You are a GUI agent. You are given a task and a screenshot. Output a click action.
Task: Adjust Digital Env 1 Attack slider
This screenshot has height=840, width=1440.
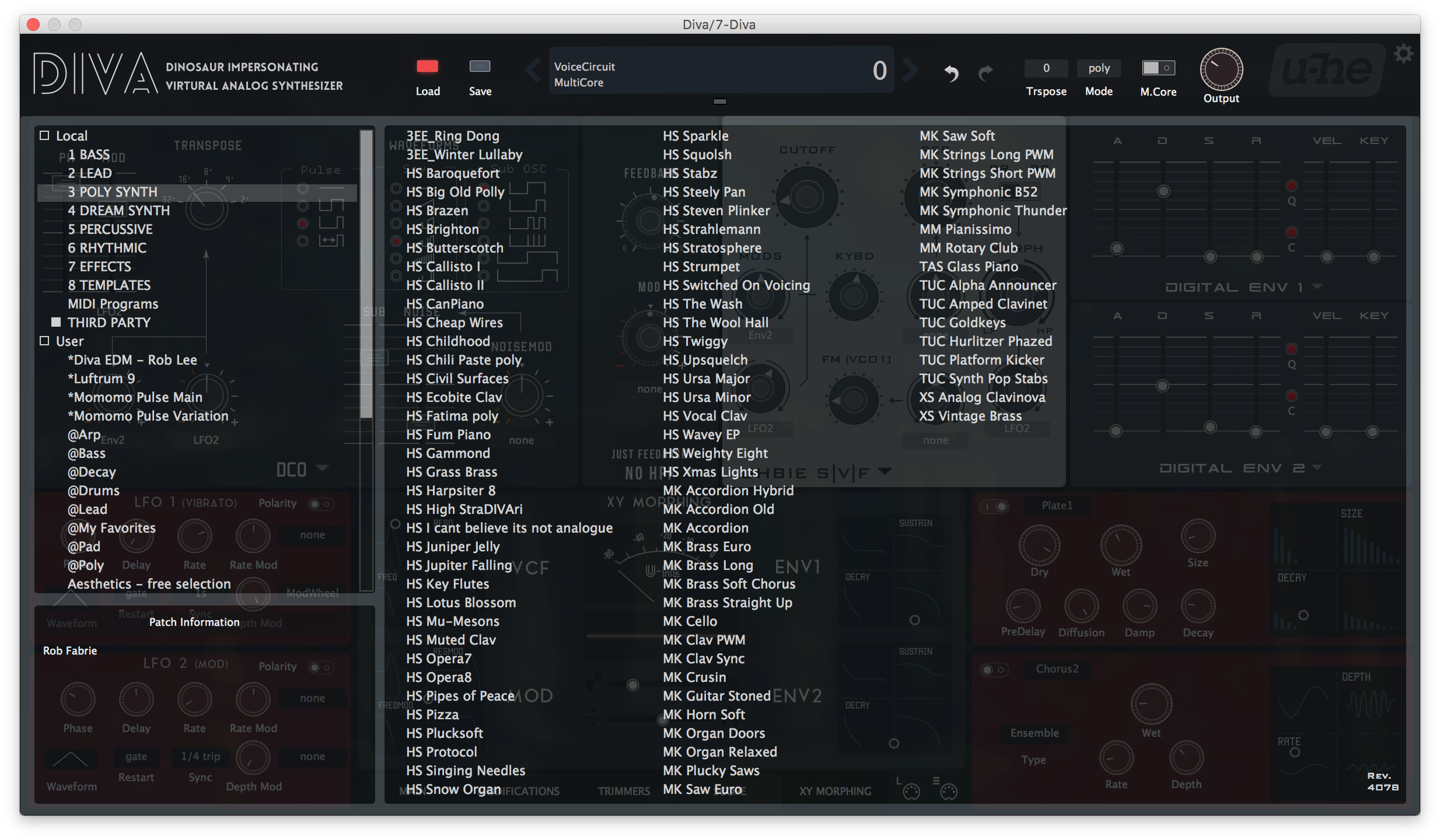(x=1117, y=249)
